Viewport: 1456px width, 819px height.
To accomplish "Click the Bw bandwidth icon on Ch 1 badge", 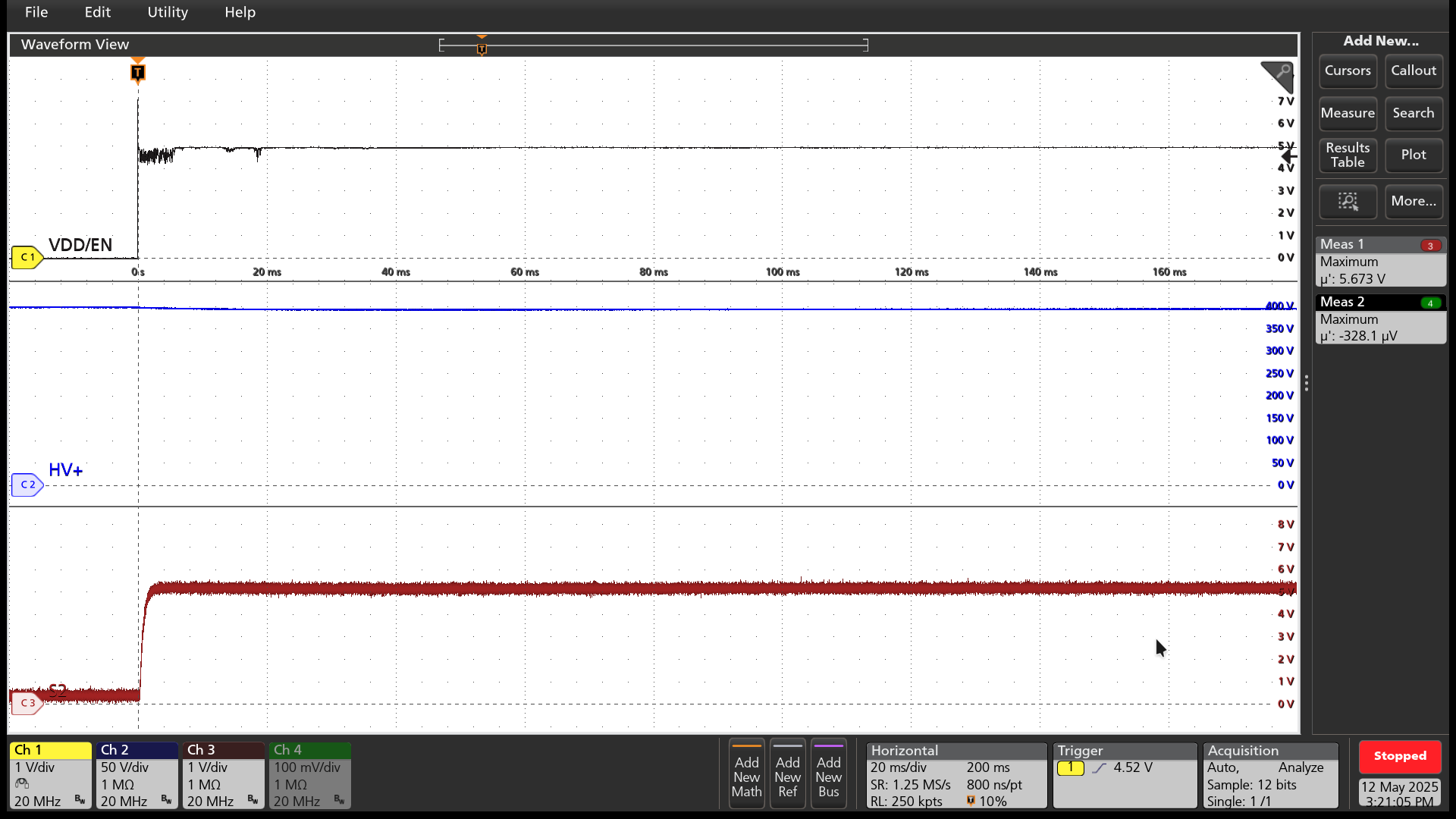I will [x=80, y=799].
